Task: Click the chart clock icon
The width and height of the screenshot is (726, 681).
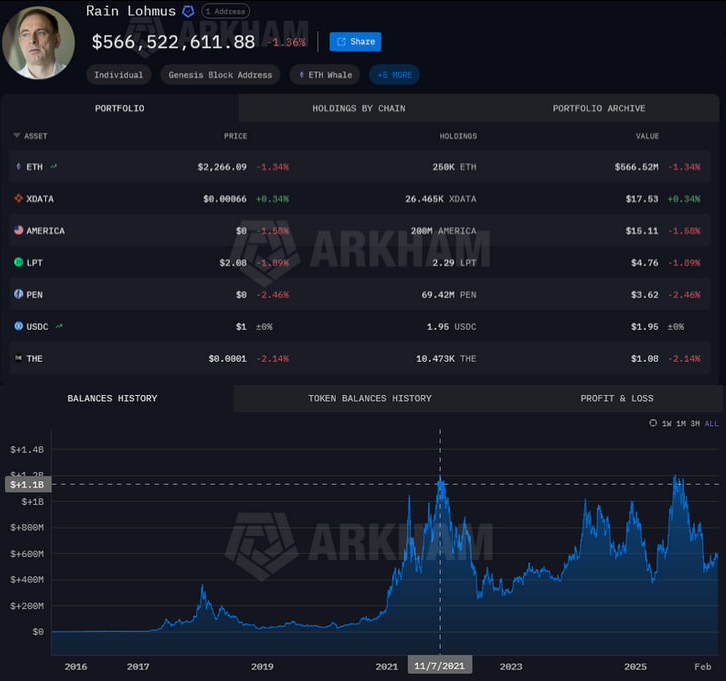Action: tap(653, 423)
